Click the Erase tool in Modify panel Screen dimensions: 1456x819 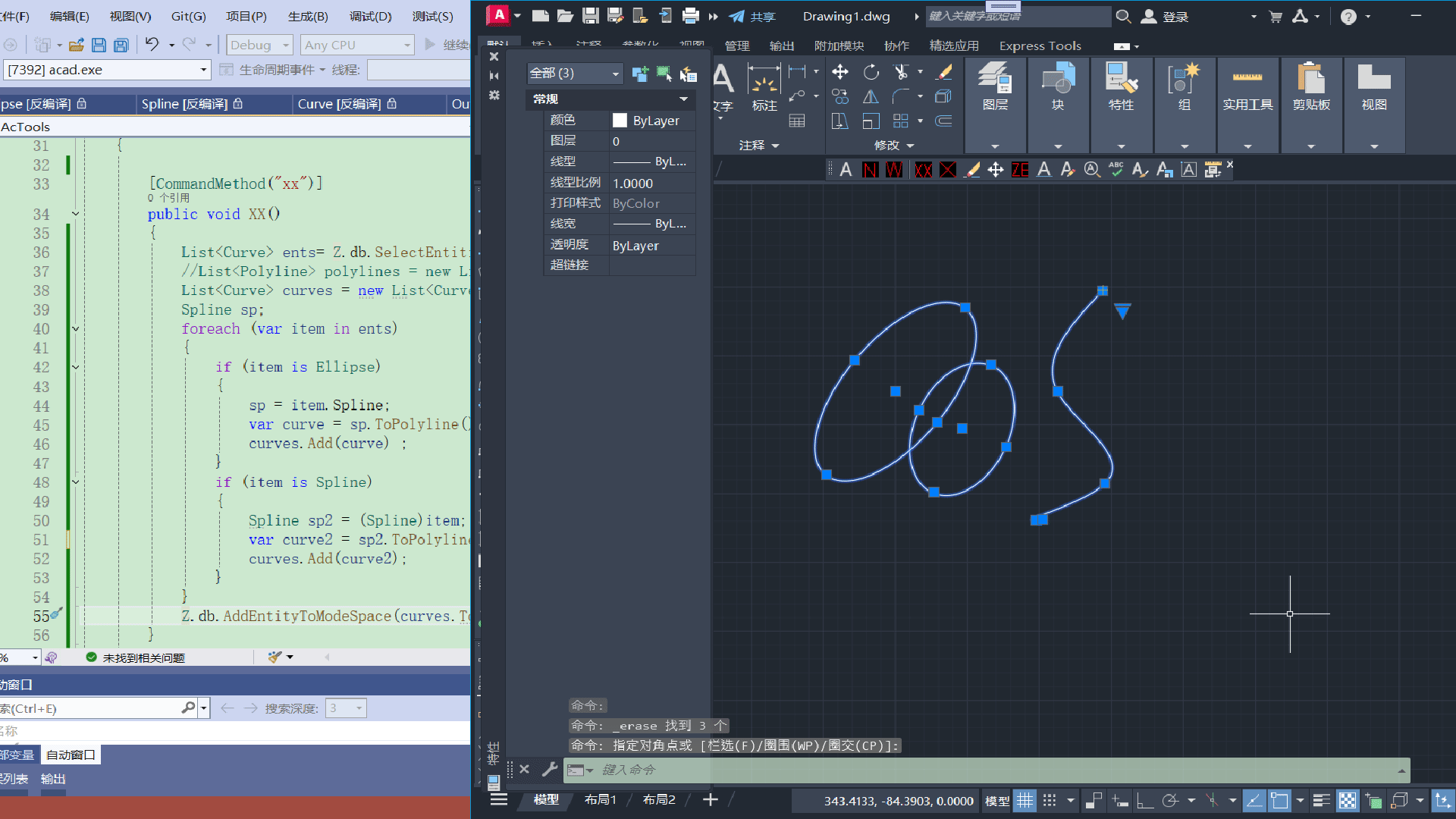[944, 72]
